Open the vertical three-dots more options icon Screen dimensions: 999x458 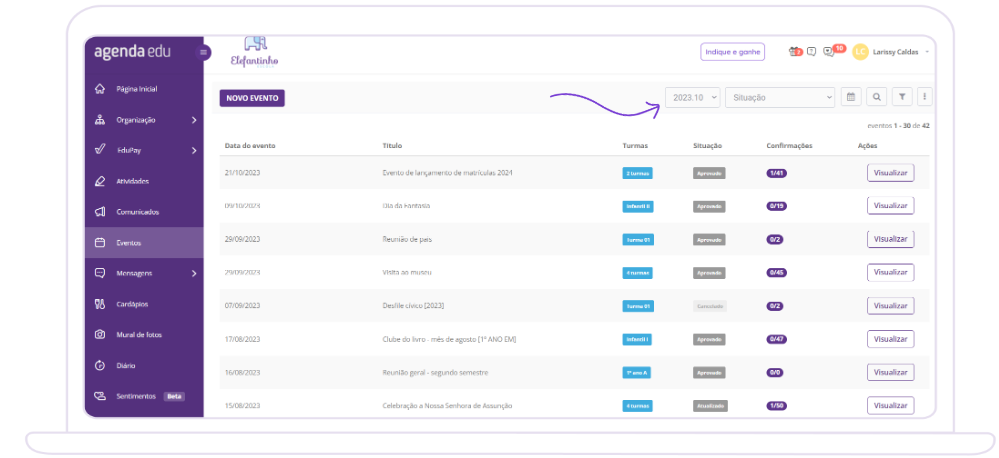[x=924, y=97]
